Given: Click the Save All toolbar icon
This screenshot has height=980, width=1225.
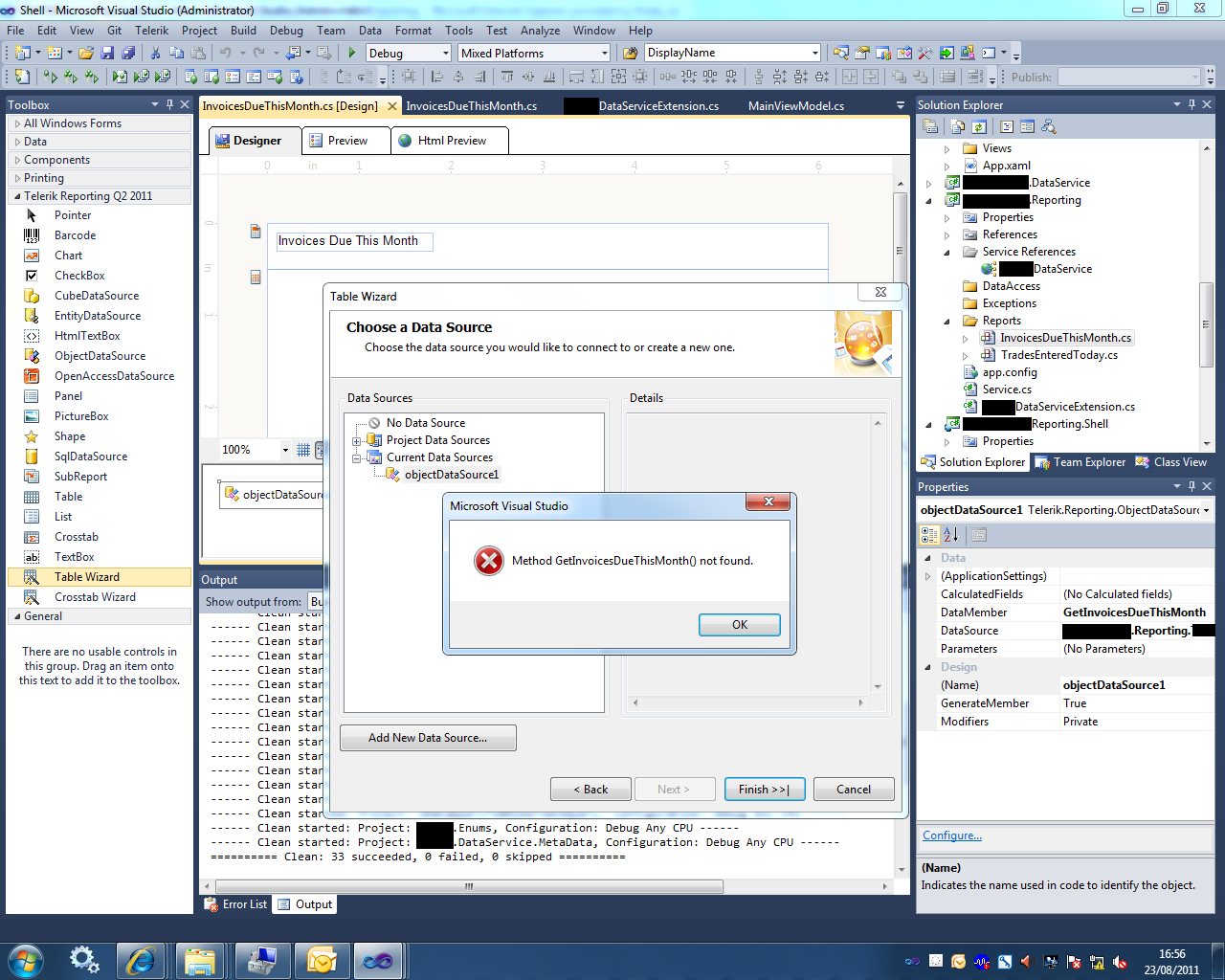Looking at the screenshot, I should (x=128, y=54).
